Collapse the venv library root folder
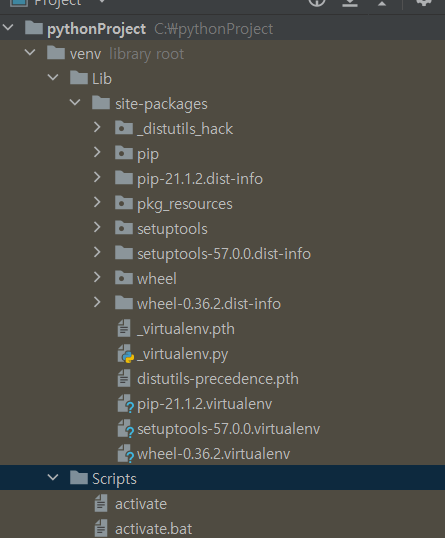This screenshot has width=445, height=538. (30, 52)
